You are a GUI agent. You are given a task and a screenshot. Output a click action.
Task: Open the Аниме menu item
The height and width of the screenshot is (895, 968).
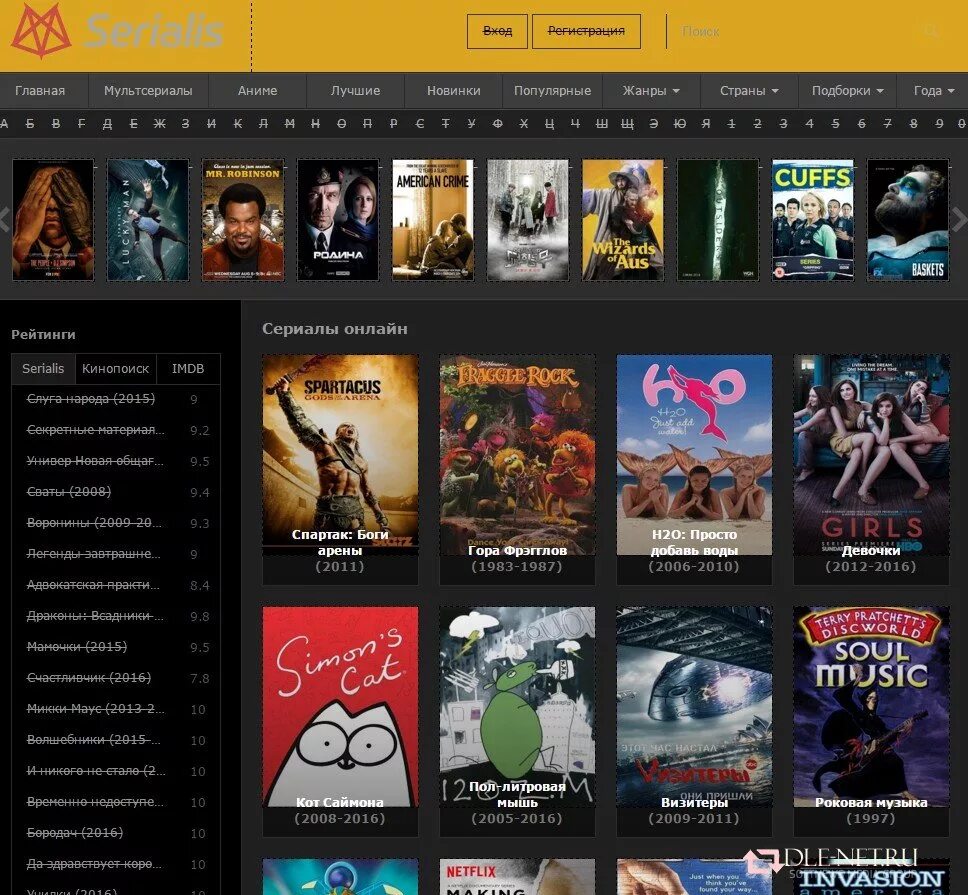tap(257, 91)
